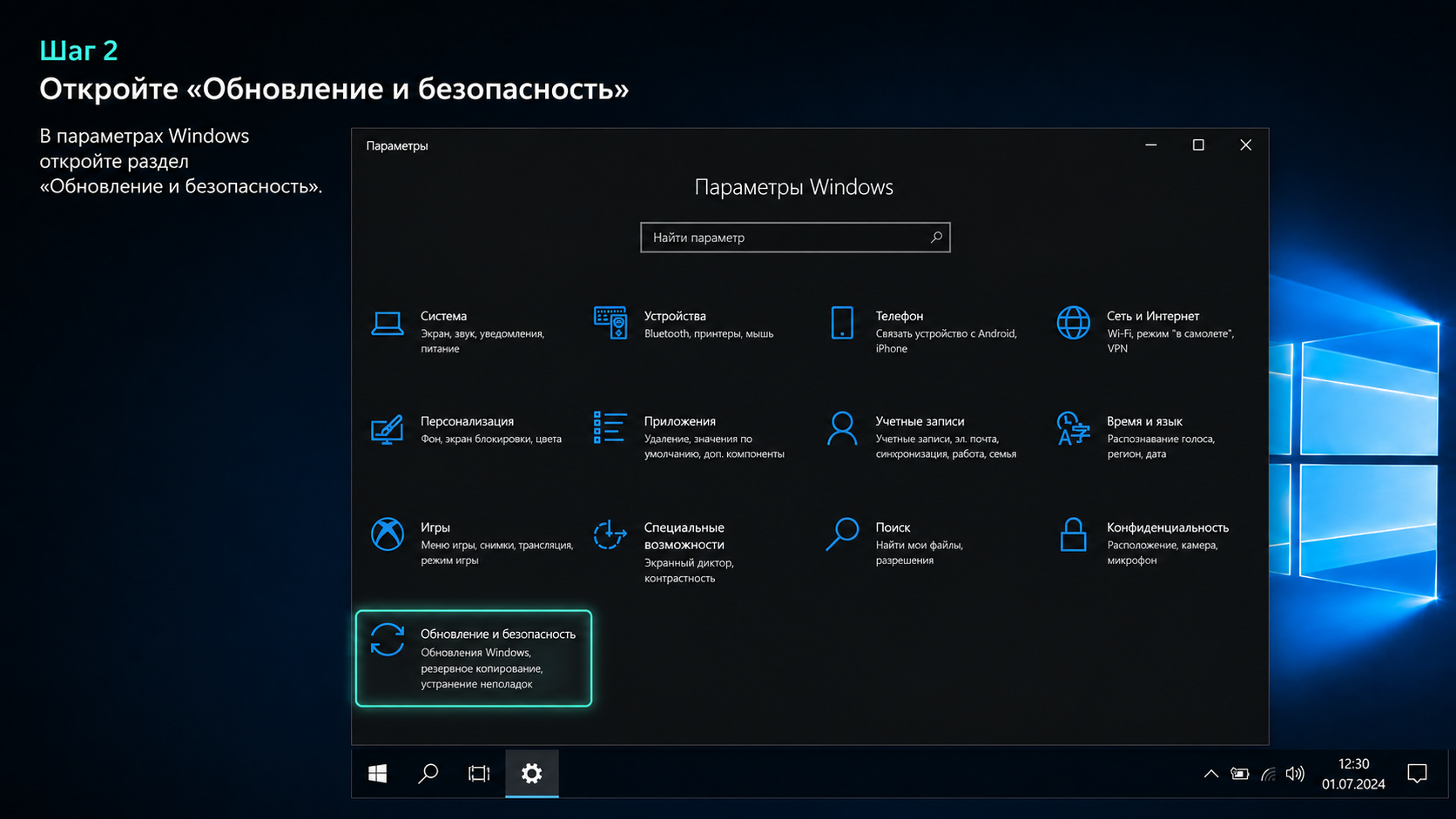The height and width of the screenshot is (819, 1456).
Task: Click "Фон, экран блокировки, цвета" description
Action: pyautogui.click(x=491, y=439)
